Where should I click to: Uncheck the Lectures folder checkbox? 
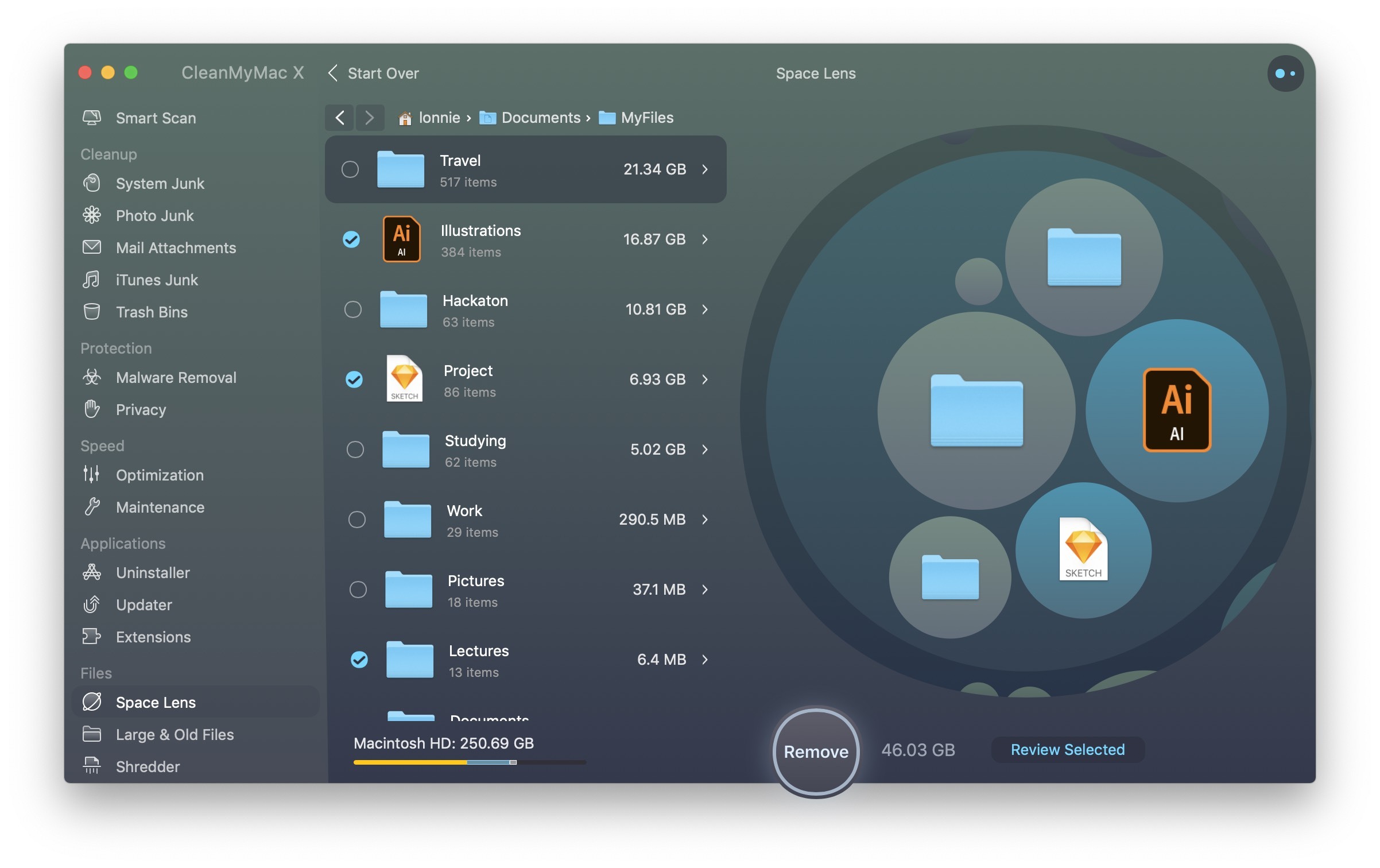pyautogui.click(x=359, y=660)
